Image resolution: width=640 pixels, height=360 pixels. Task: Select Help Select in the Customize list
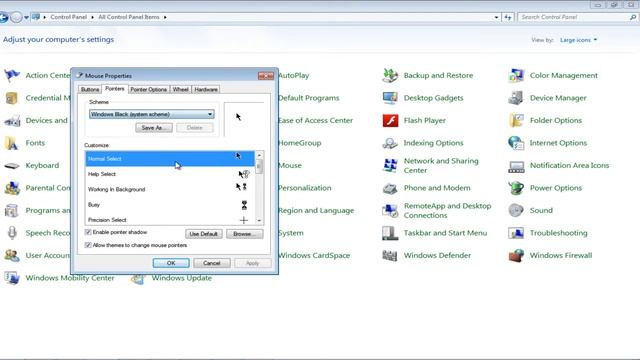170,174
